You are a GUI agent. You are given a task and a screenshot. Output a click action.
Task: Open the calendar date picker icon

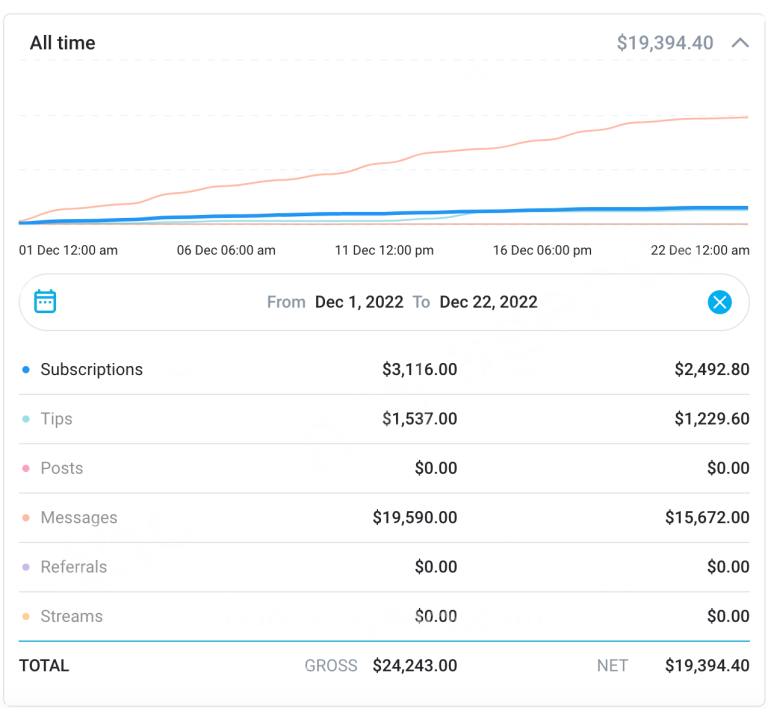tap(45, 302)
